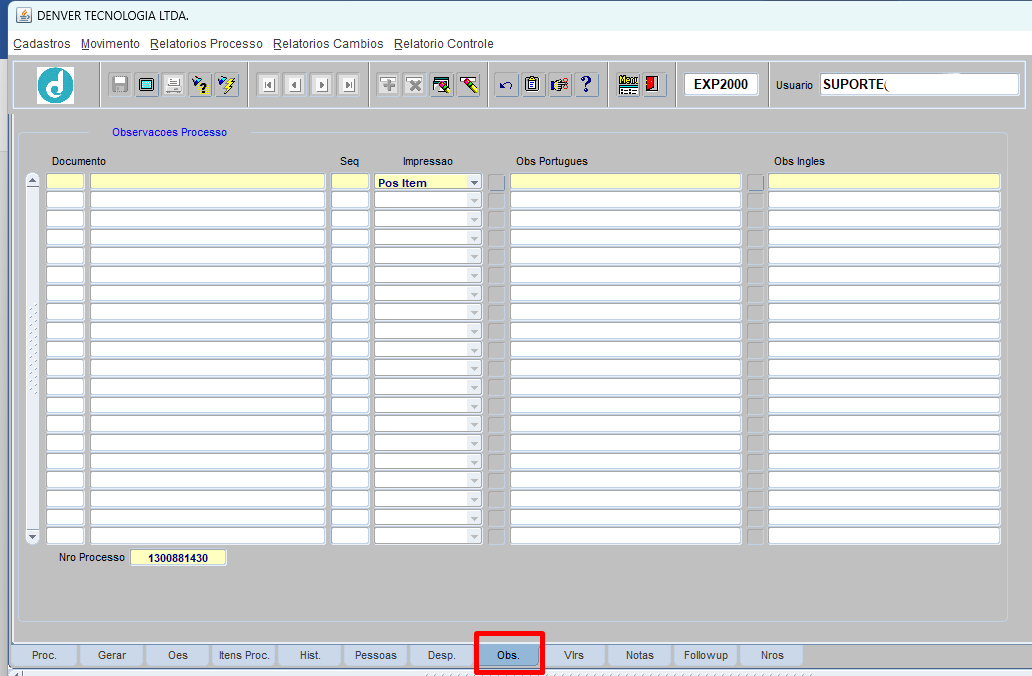
Task: Expand the second row Impressao dropdown
Action: click(474, 200)
